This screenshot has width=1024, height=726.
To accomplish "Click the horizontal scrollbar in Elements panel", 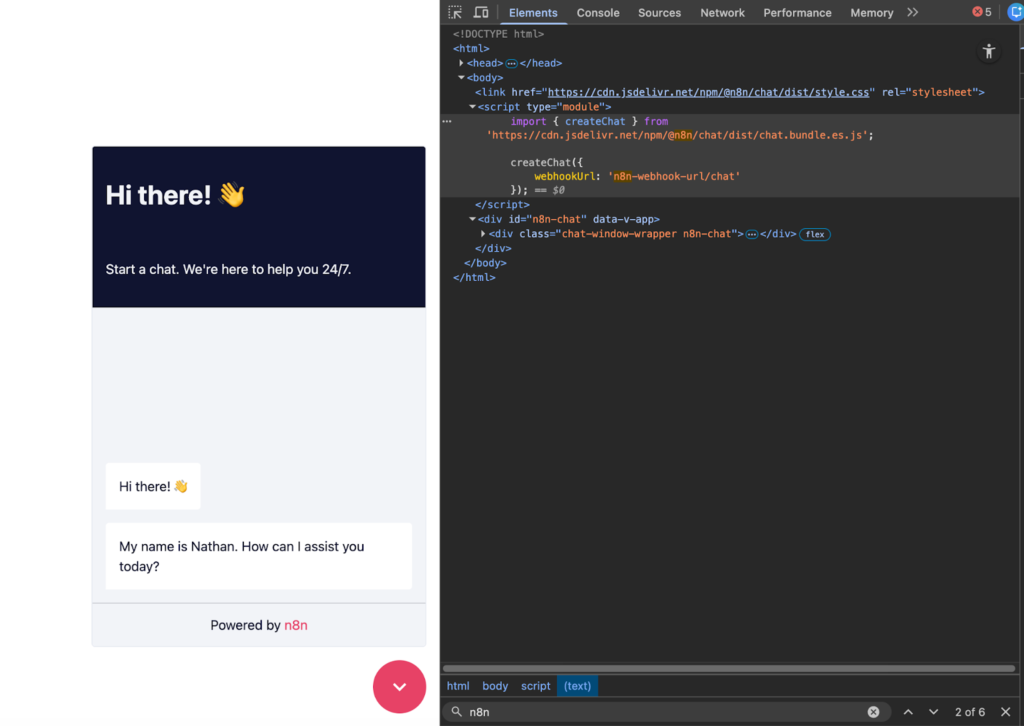I will coord(728,668).
